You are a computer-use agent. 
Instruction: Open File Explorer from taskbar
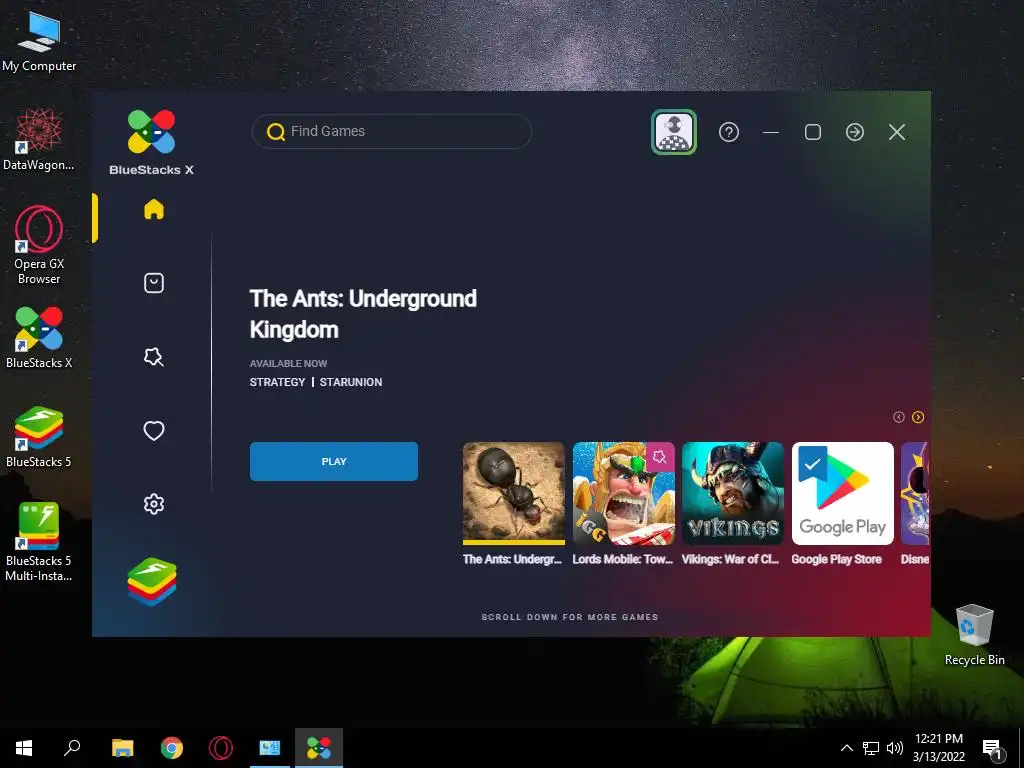[x=122, y=748]
